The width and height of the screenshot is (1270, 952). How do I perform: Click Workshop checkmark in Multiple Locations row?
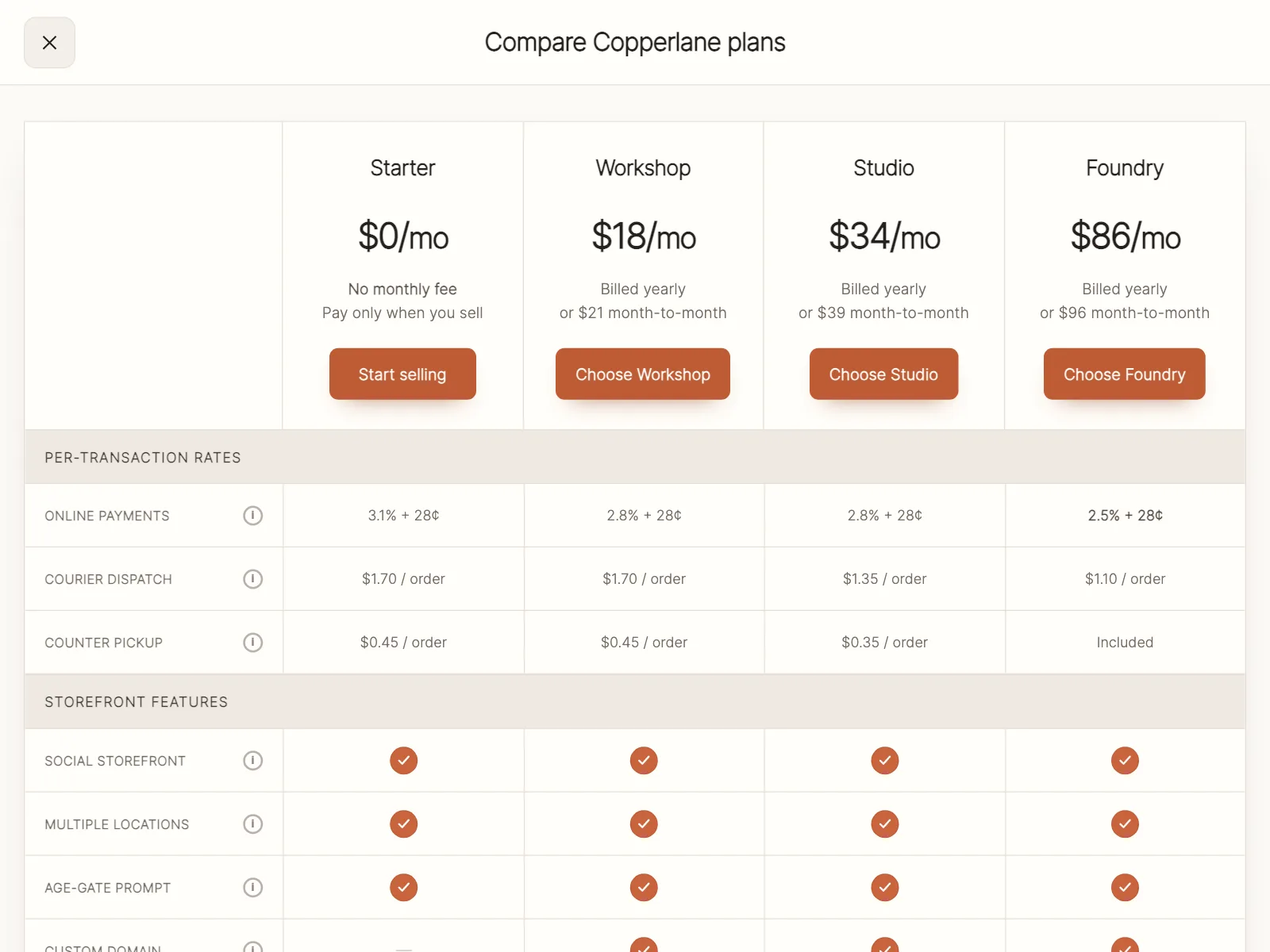[x=644, y=824]
